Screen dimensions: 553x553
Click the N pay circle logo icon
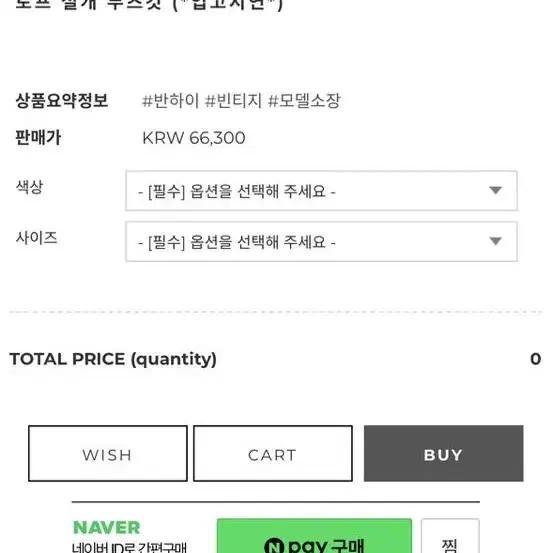click(274, 546)
